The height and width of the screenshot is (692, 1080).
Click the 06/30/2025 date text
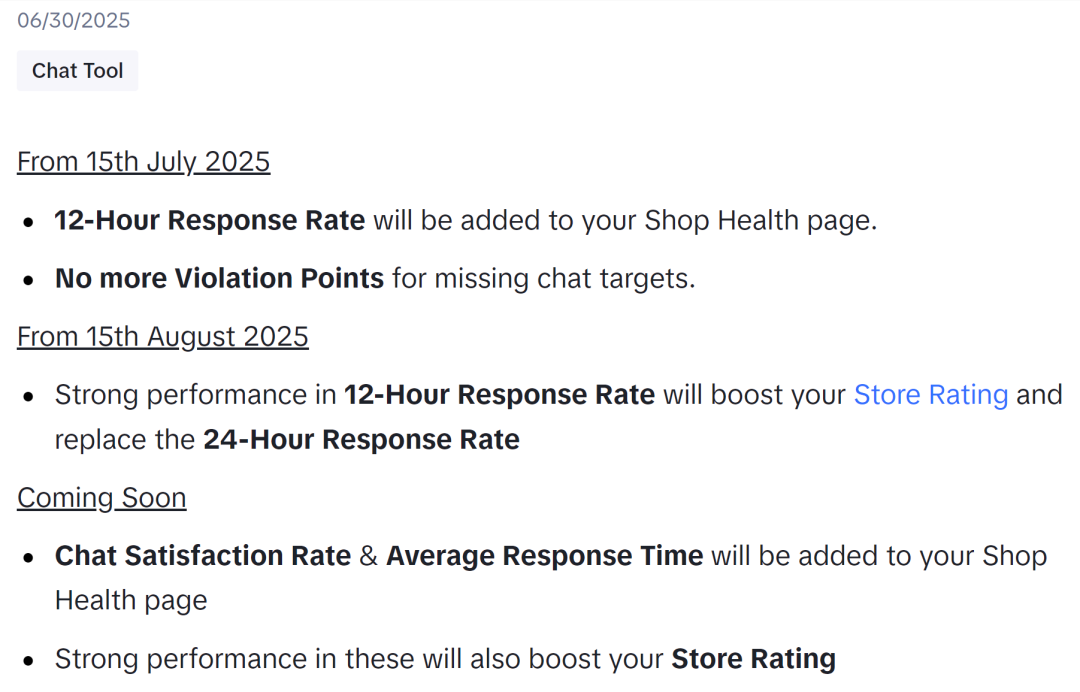(74, 20)
